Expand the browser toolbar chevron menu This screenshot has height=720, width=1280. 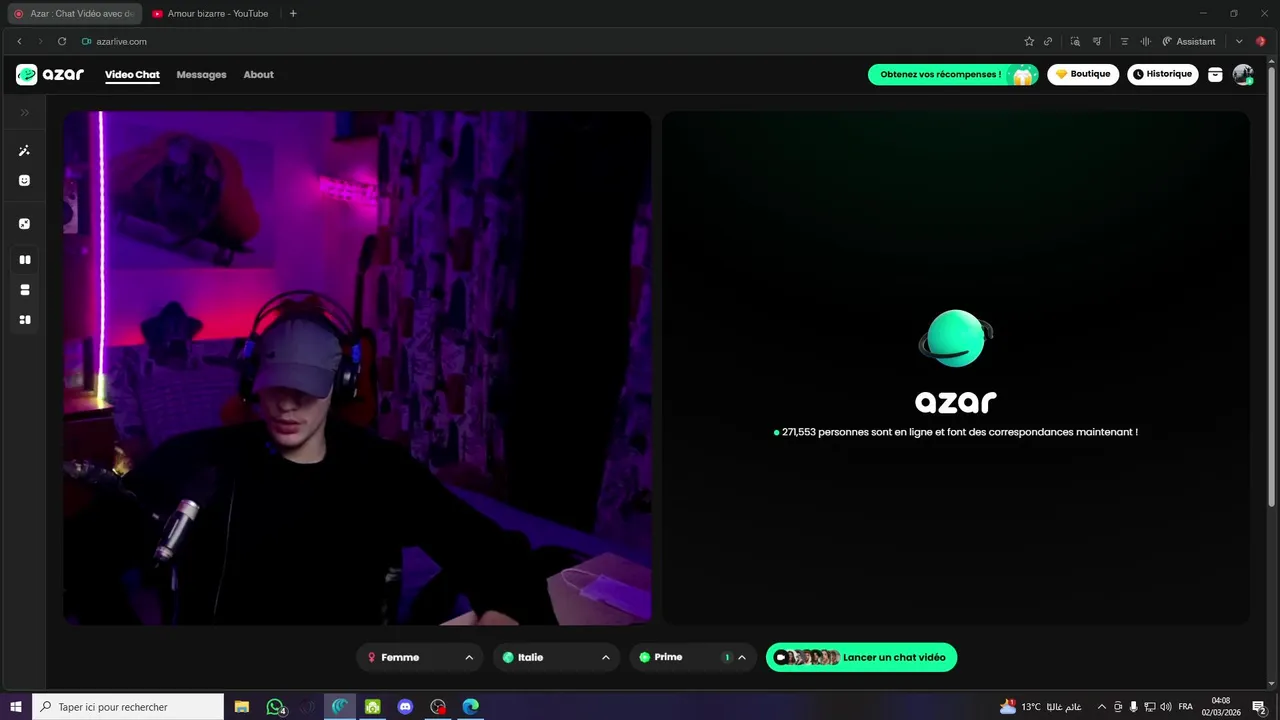[x=1239, y=41]
